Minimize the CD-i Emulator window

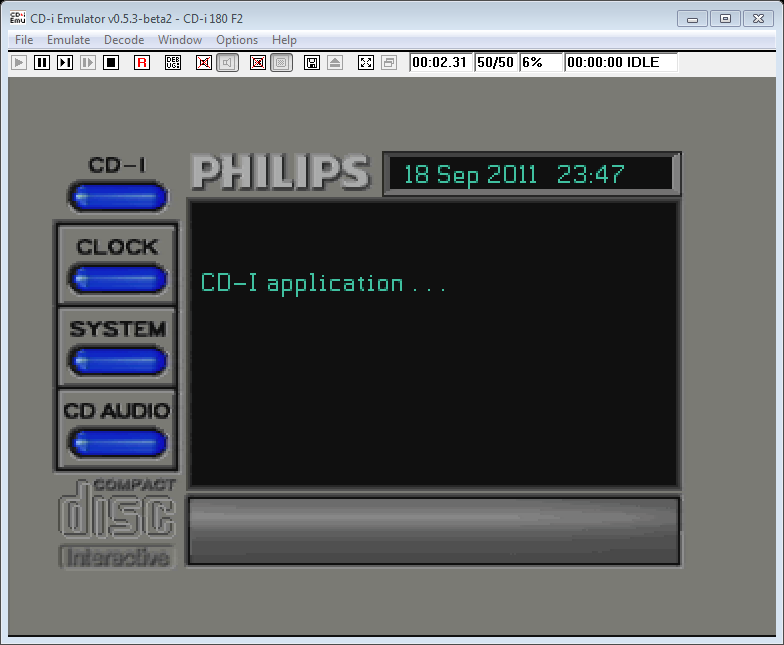point(692,19)
